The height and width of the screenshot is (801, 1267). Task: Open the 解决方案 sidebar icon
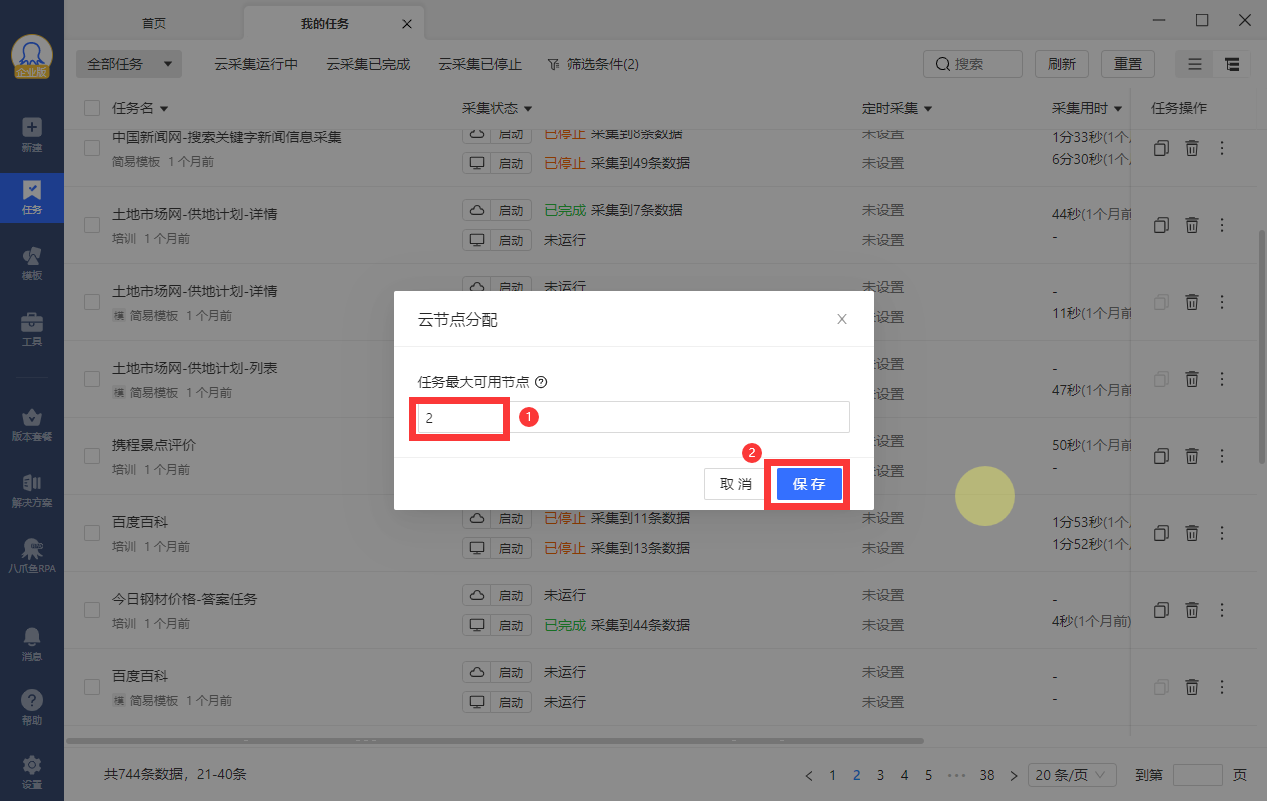[x=32, y=490]
